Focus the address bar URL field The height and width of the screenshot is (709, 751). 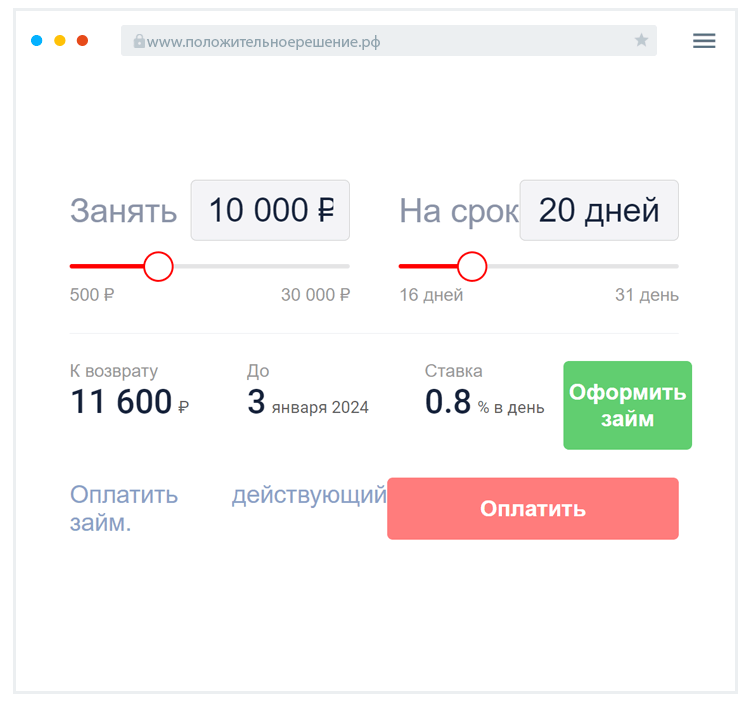(388, 41)
